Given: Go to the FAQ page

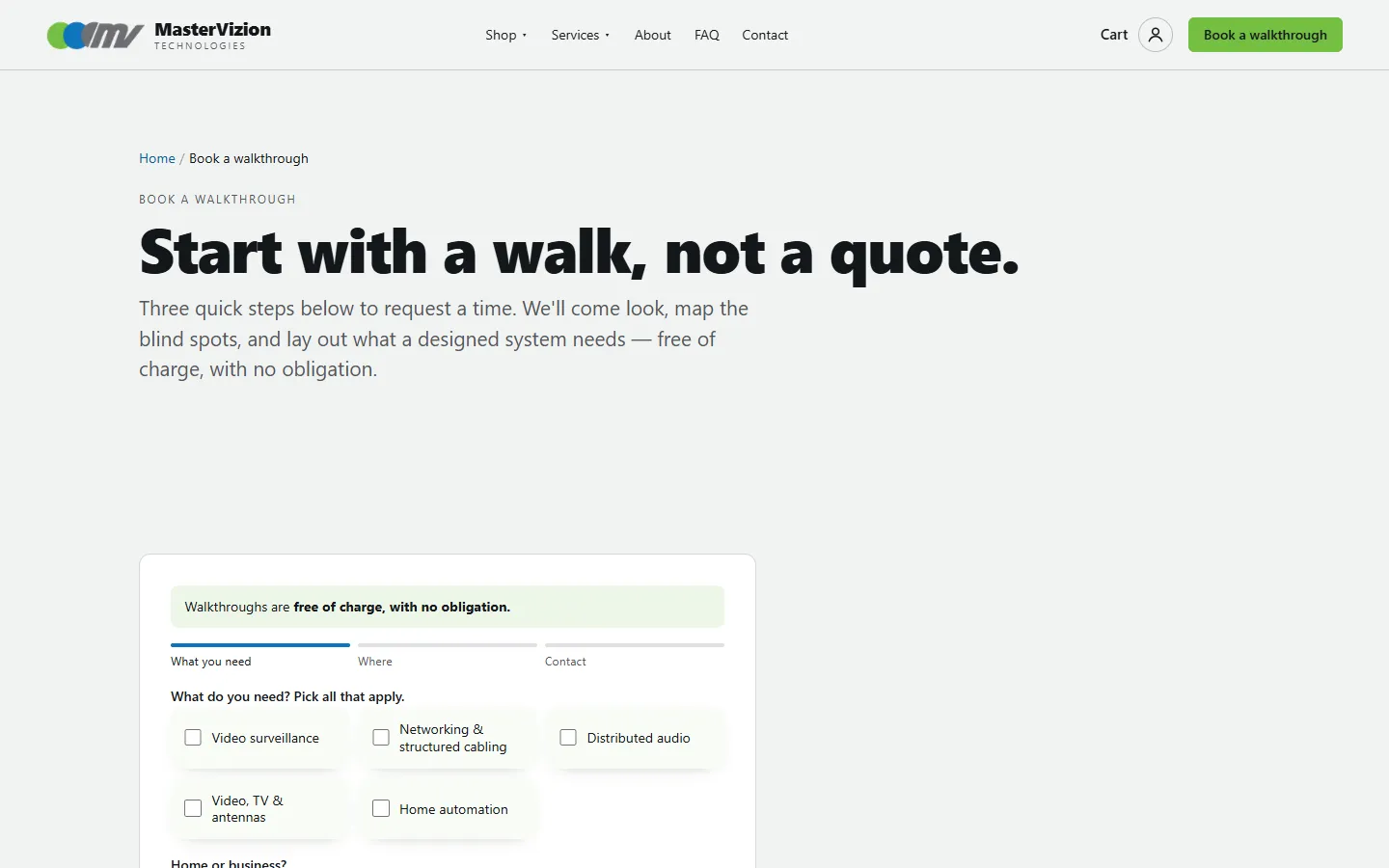Looking at the screenshot, I should pyautogui.click(x=707, y=35).
